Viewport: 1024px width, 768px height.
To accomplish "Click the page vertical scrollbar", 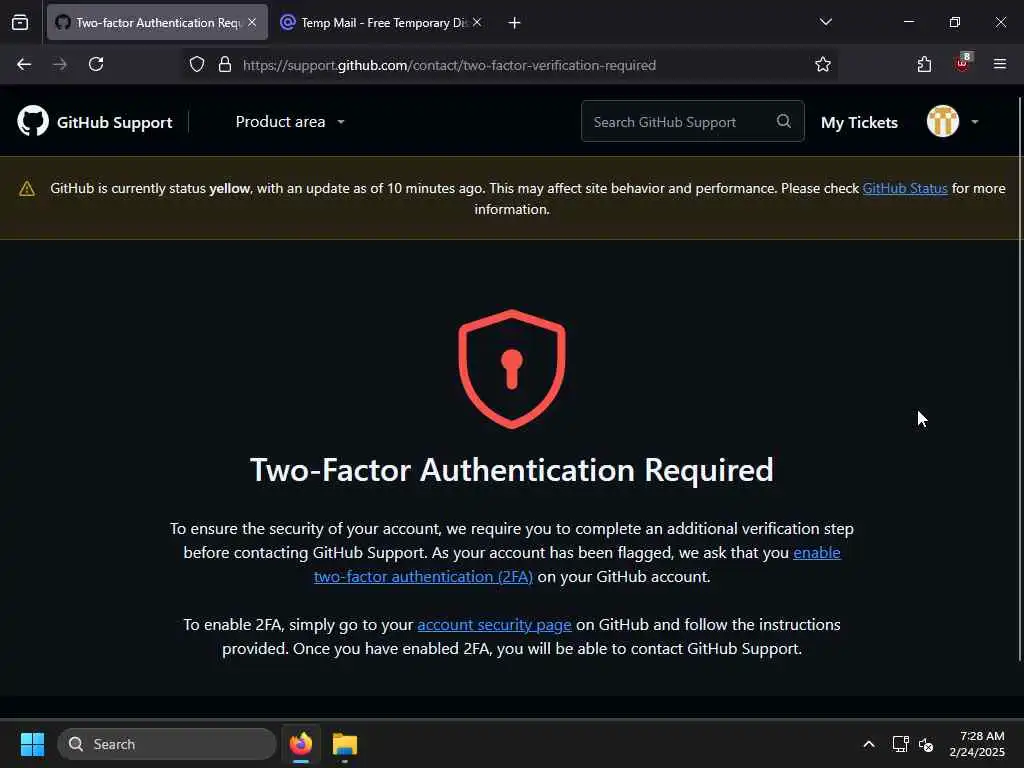I will click(x=1019, y=379).
